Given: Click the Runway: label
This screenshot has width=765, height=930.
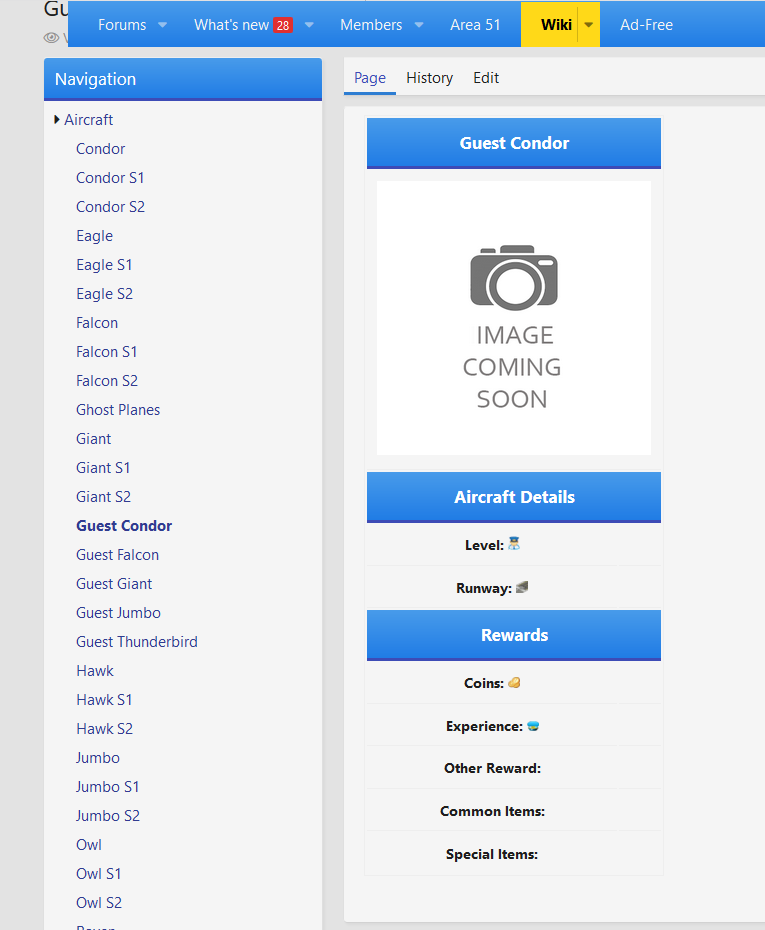Looking at the screenshot, I should (x=484, y=588).
